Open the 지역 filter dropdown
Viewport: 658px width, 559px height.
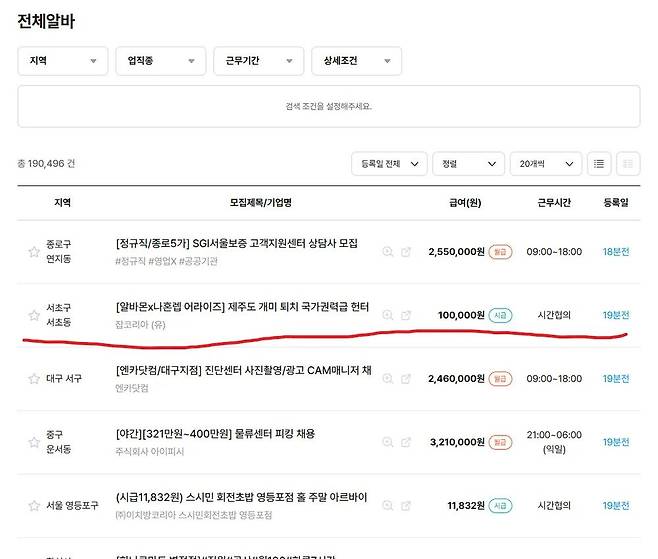(63, 61)
